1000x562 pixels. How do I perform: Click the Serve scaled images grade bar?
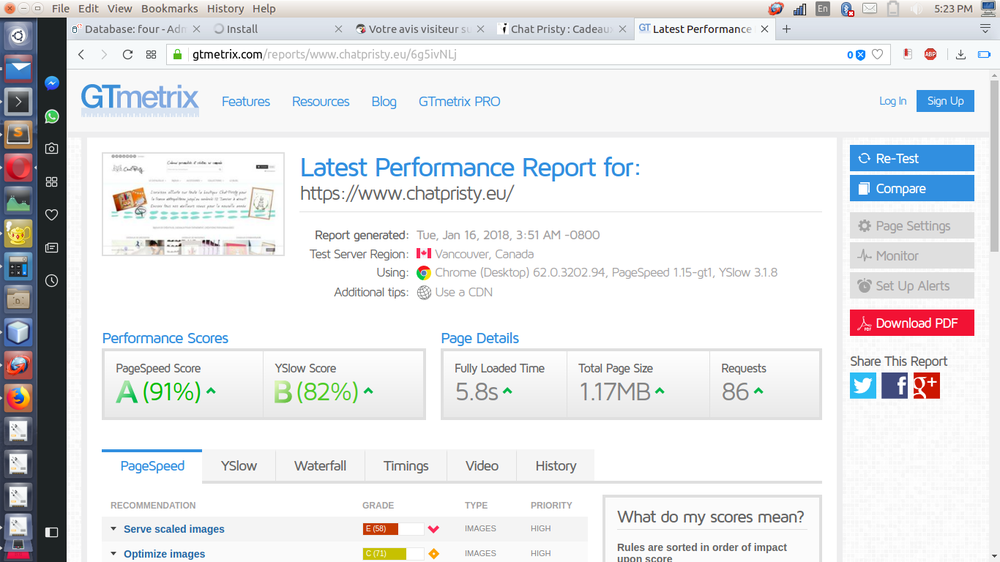(x=393, y=529)
